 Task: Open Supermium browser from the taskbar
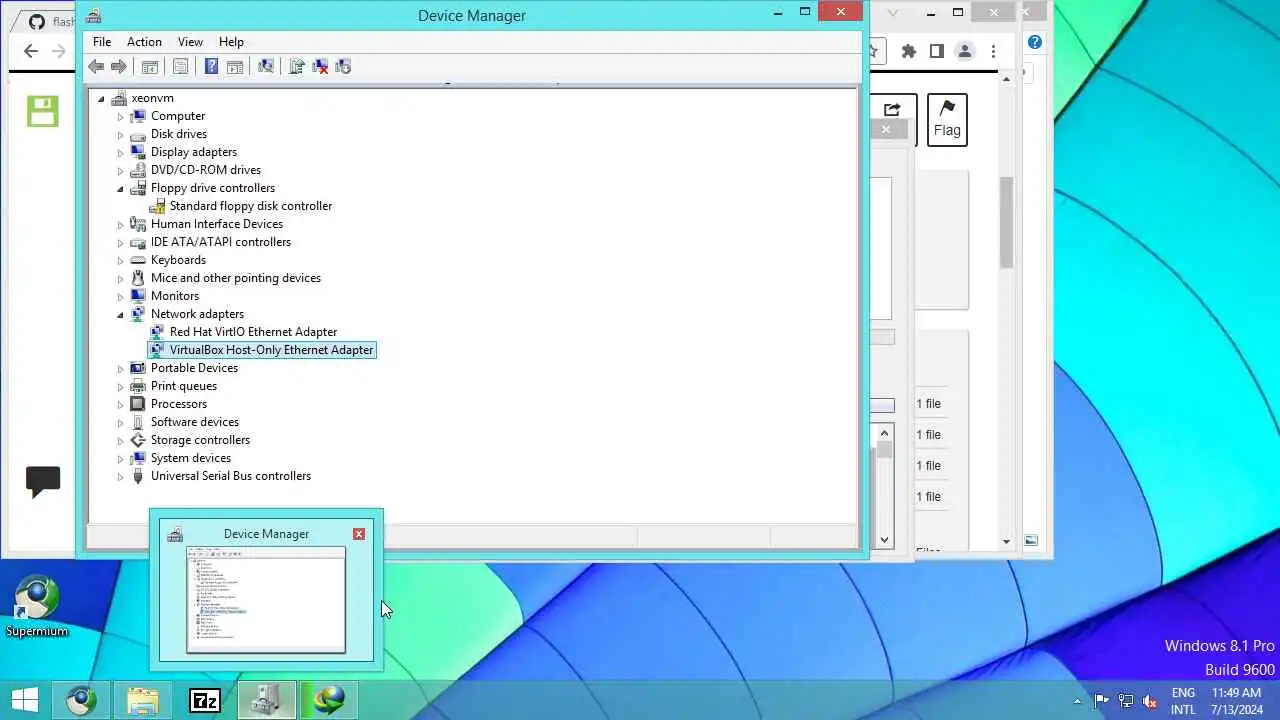tap(81, 700)
